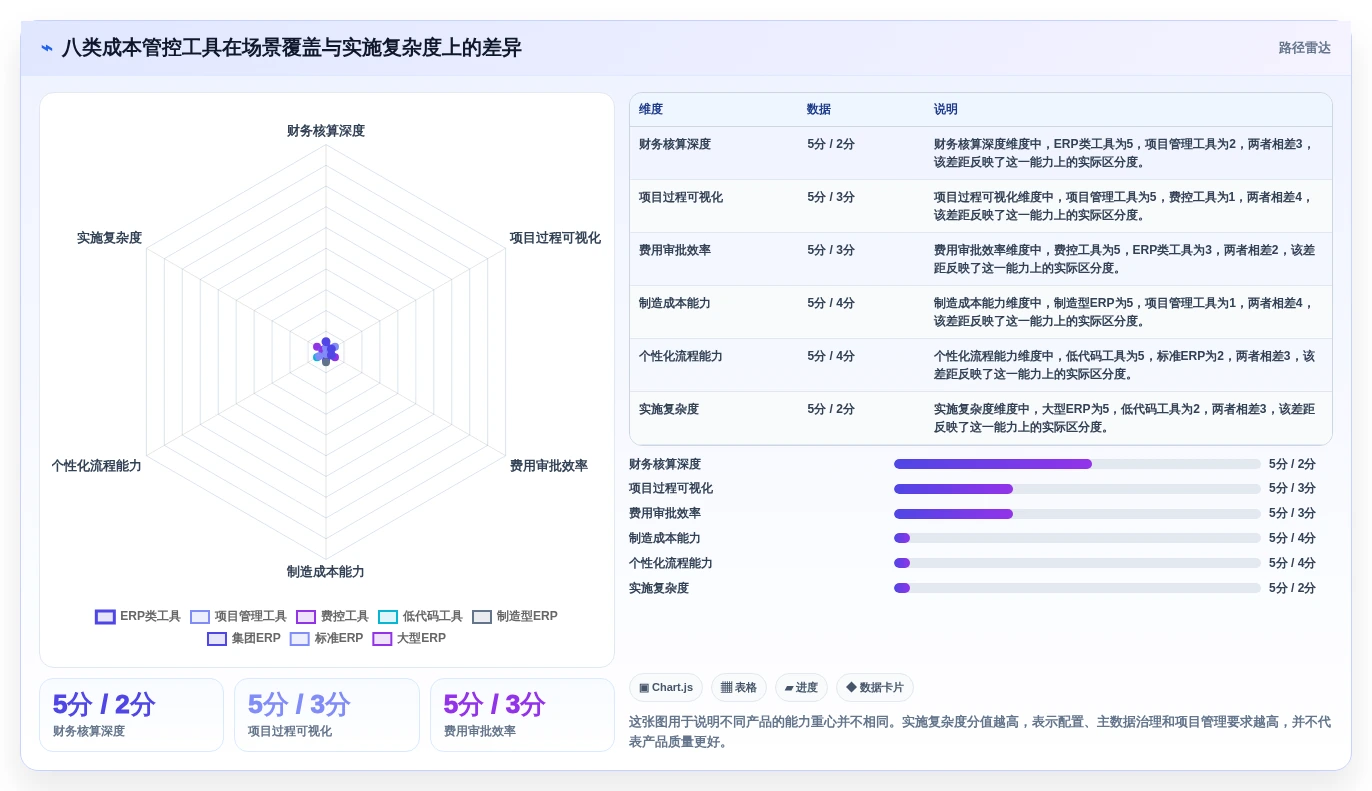Open the 项目过程可视化 data card

pyautogui.click(x=327, y=715)
